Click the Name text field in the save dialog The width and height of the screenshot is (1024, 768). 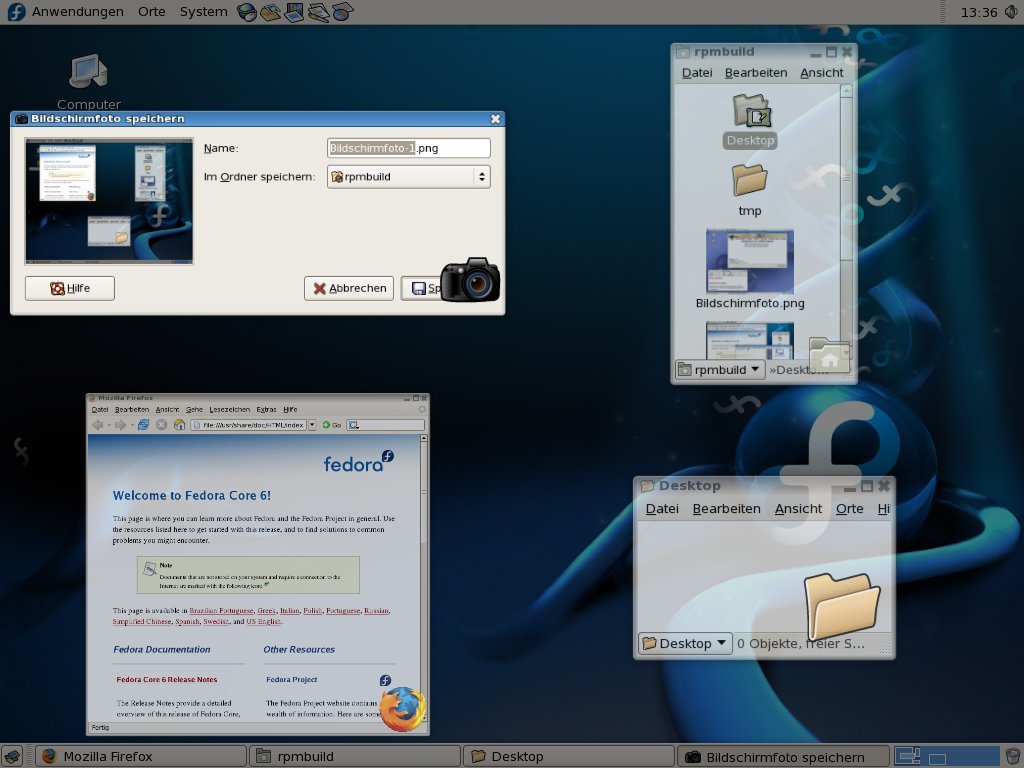click(410, 148)
